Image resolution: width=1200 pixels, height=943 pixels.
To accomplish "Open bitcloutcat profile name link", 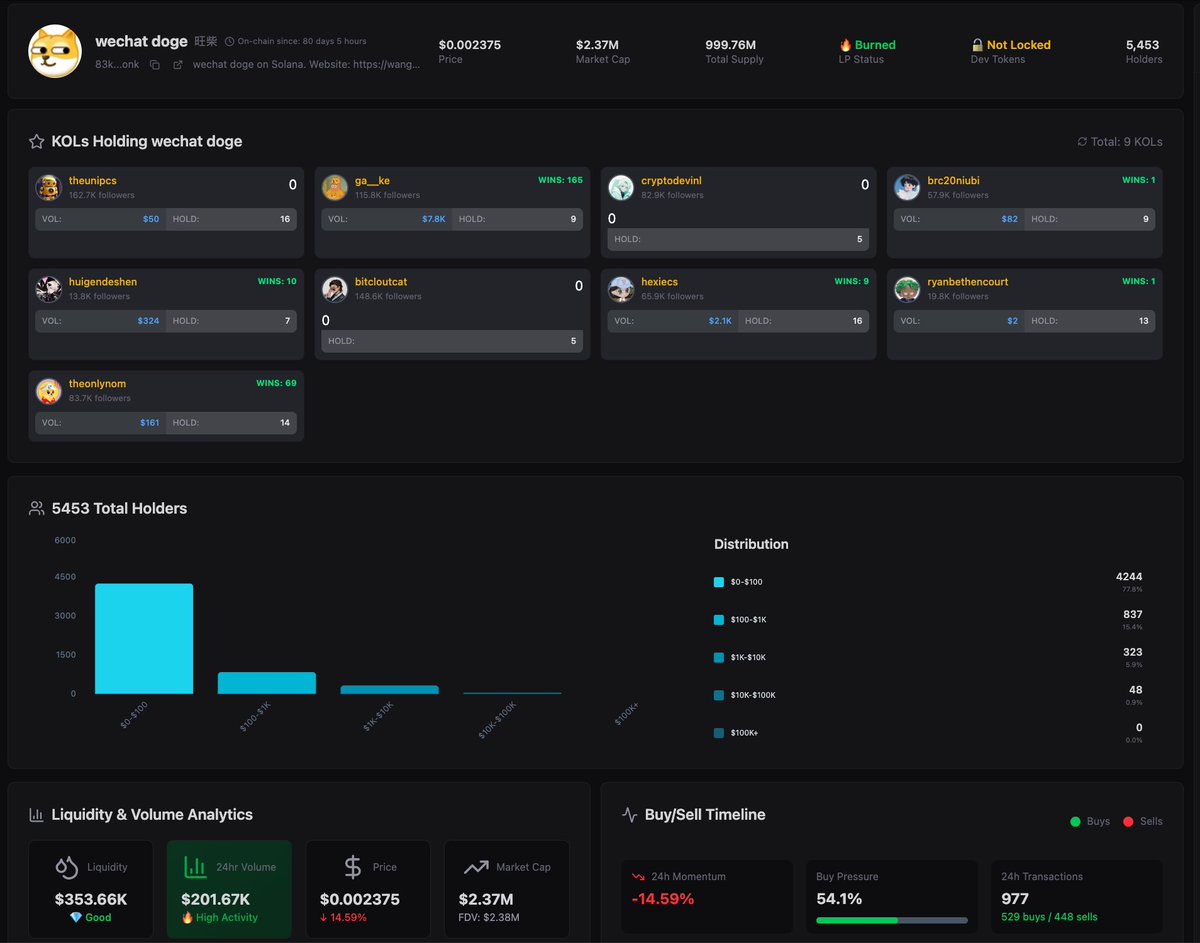I will [x=381, y=282].
